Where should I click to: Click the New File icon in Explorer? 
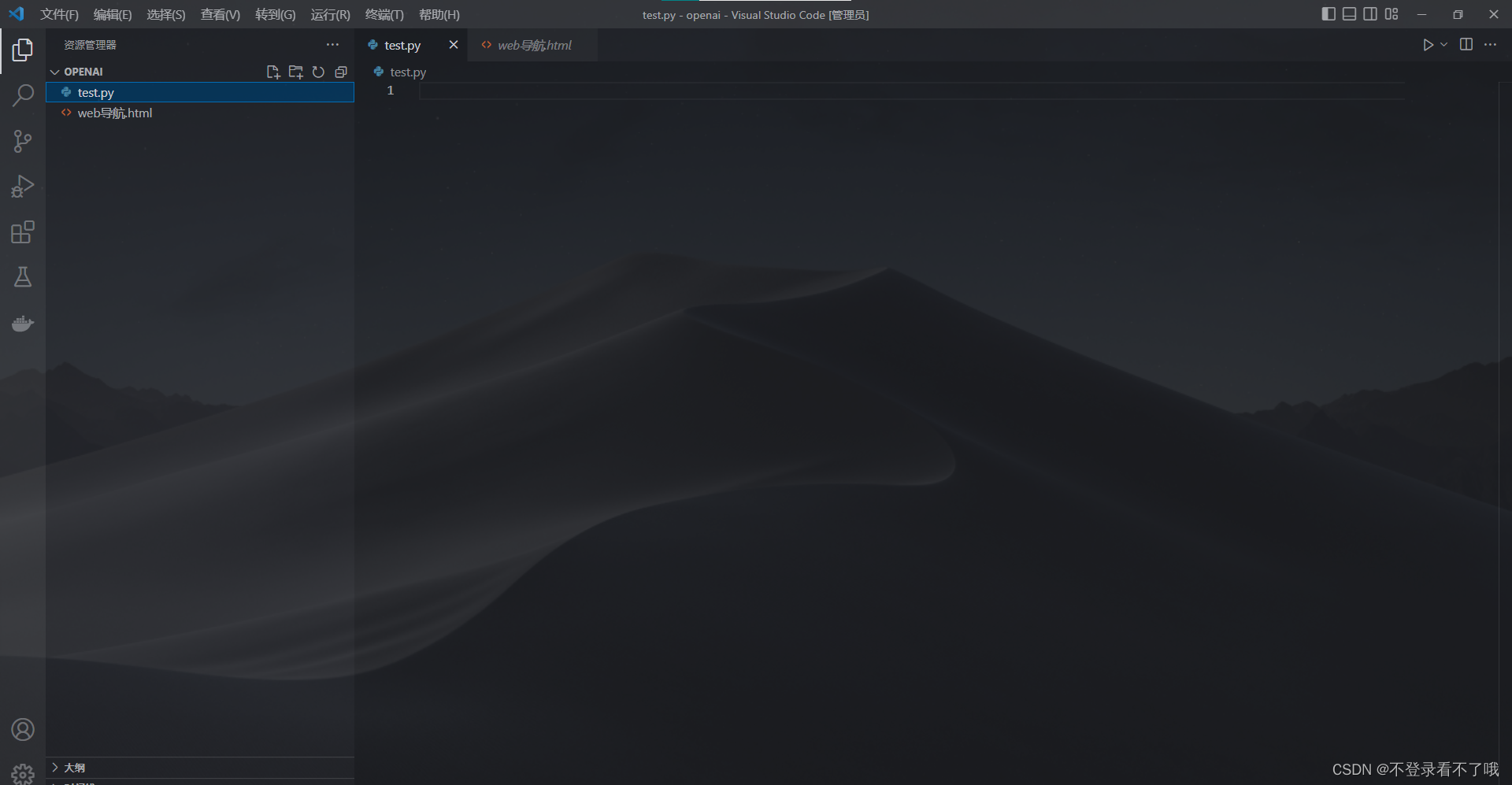pos(273,72)
